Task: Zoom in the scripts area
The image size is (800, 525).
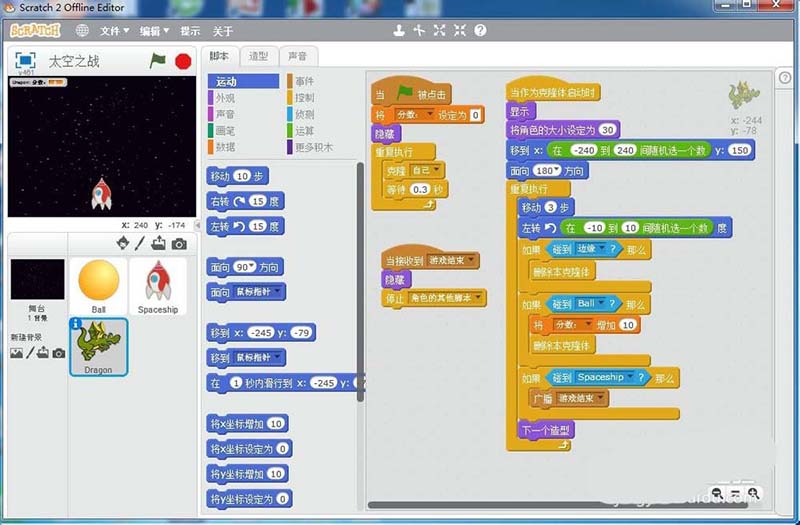Action: tap(754, 493)
